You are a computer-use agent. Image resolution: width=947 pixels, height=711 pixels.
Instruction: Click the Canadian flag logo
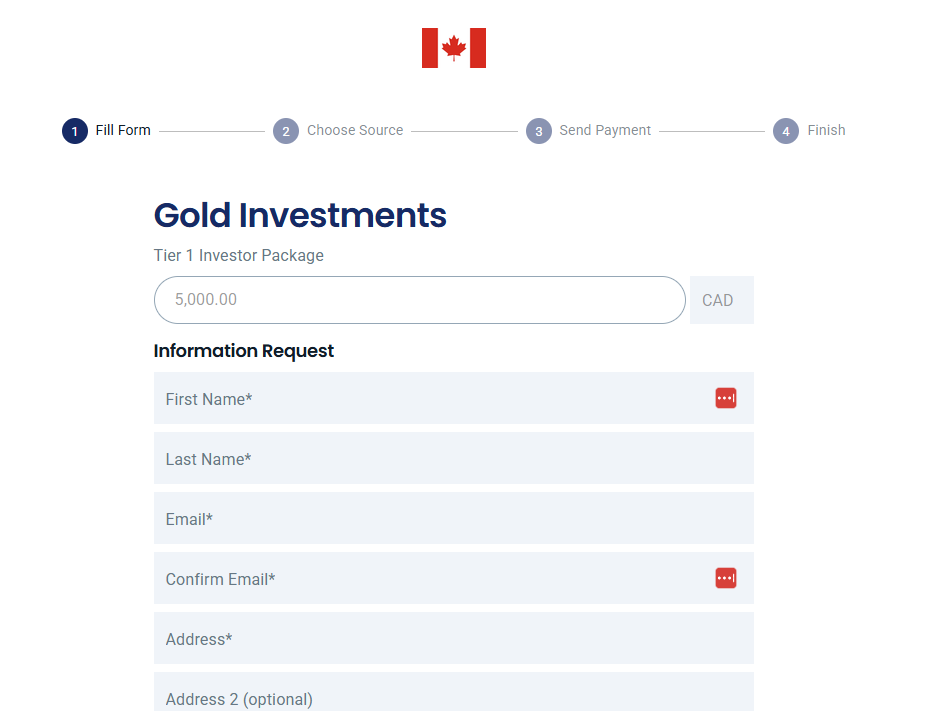454,48
